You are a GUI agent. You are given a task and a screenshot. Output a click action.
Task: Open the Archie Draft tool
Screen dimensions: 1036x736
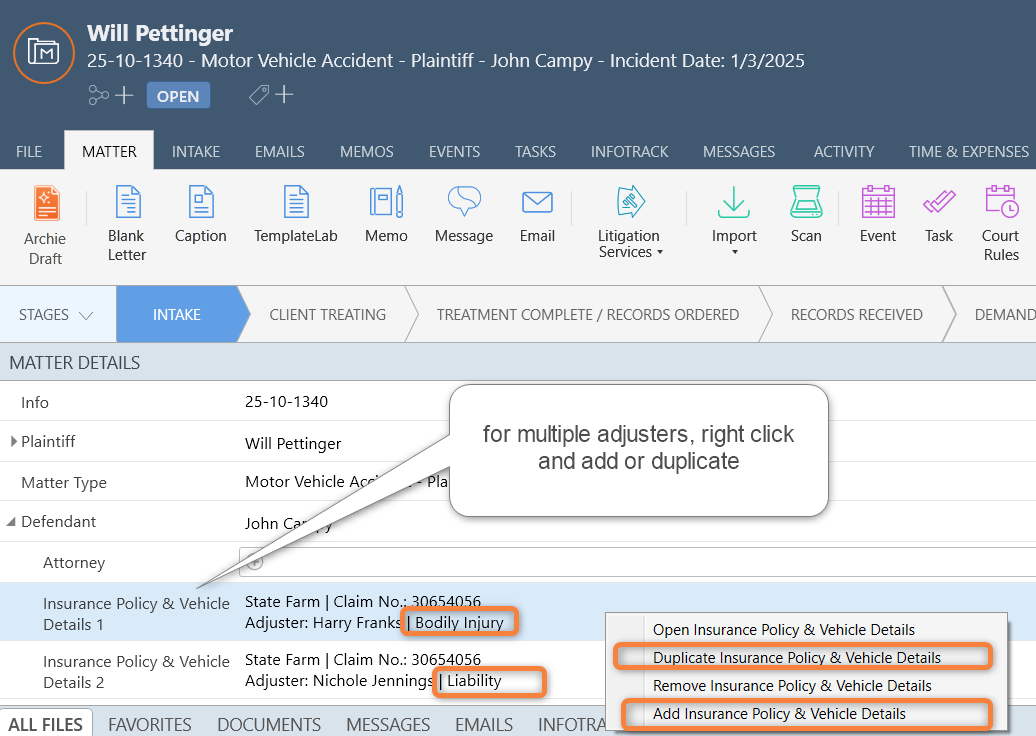coord(45,224)
